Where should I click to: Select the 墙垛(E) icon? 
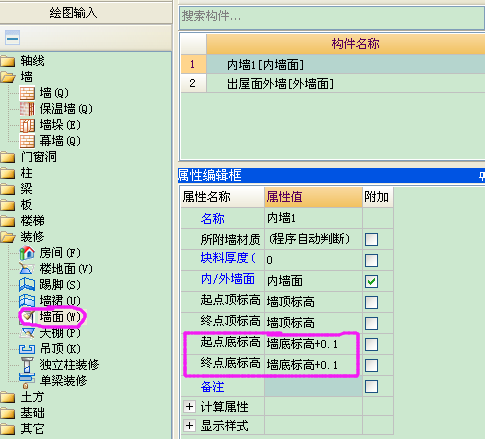pos(27,125)
